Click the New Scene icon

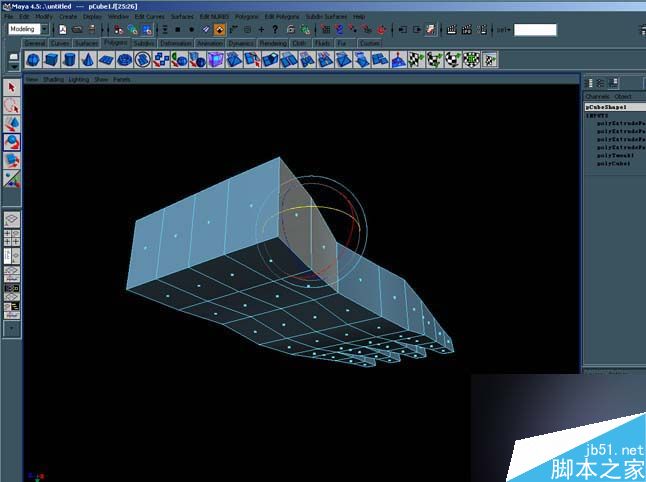pos(63,30)
